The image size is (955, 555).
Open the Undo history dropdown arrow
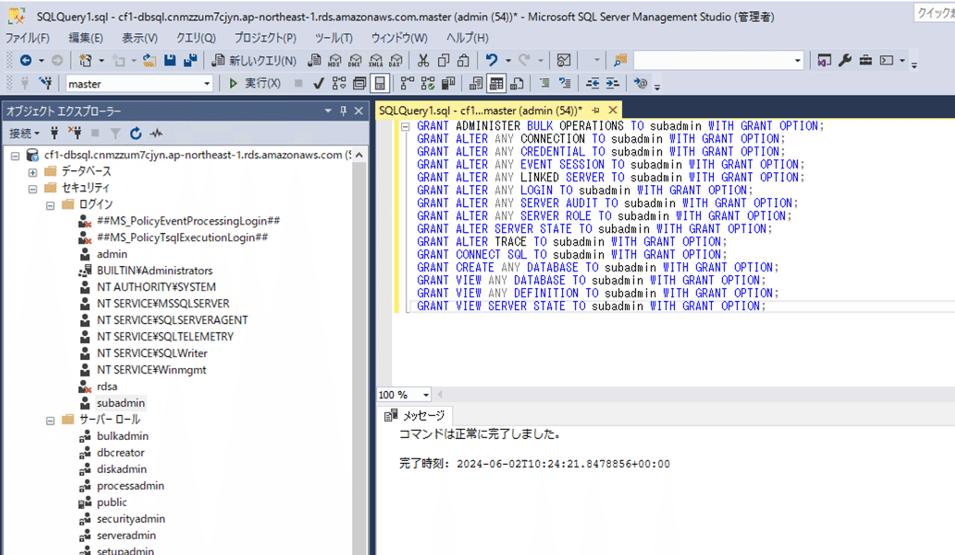coord(507,60)
